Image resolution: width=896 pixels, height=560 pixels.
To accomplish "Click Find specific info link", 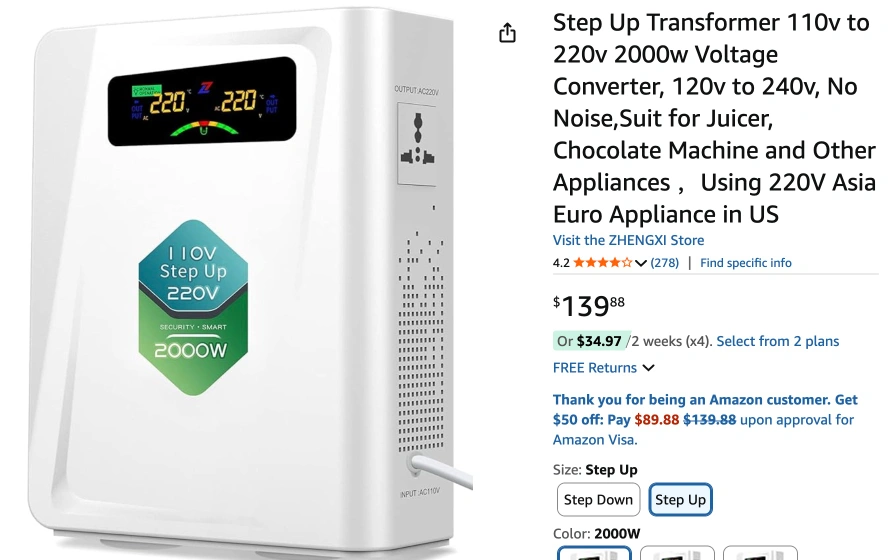I will point(746,263).
